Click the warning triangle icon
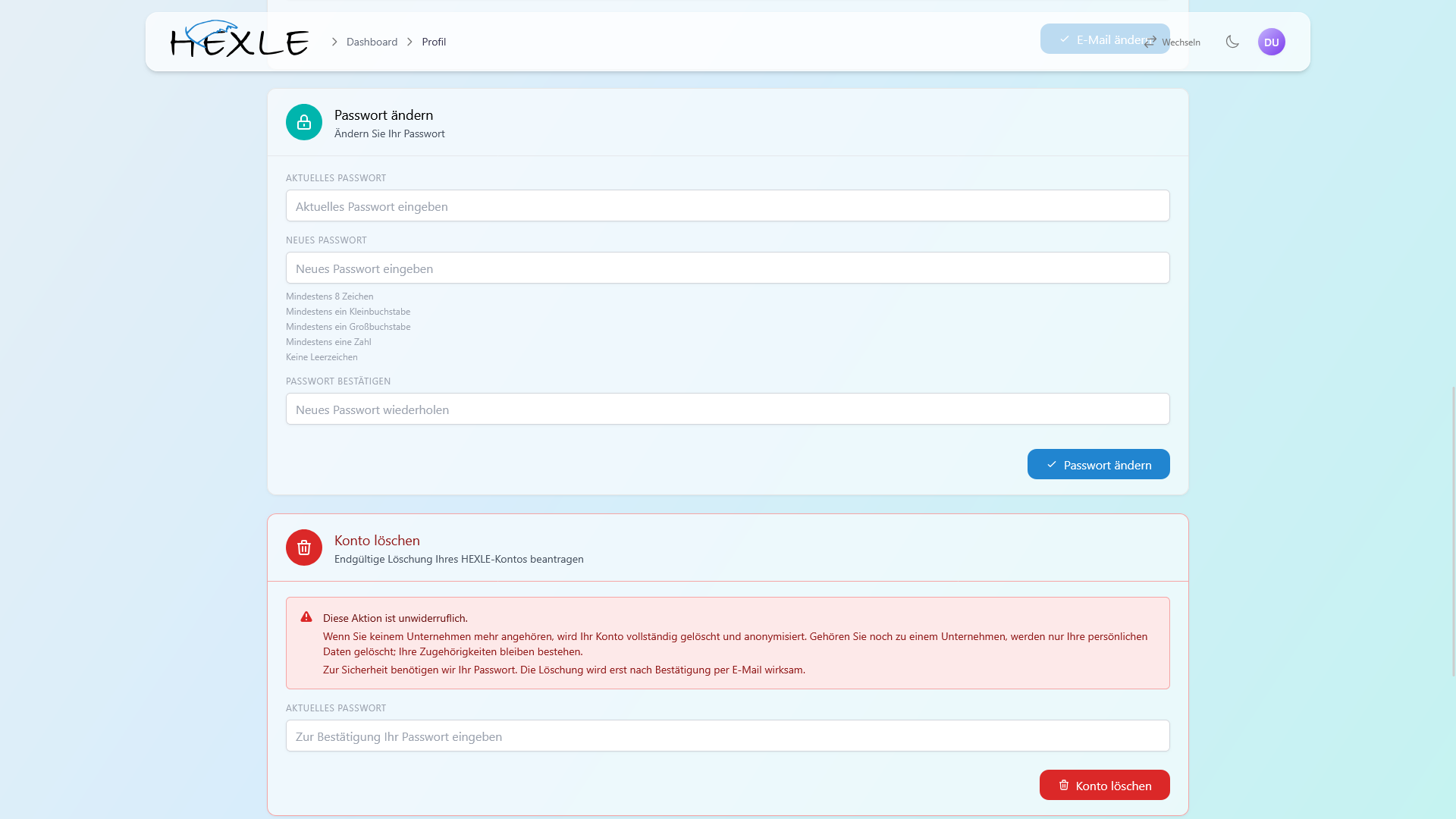1456x819 pixels. pos(306,617)
